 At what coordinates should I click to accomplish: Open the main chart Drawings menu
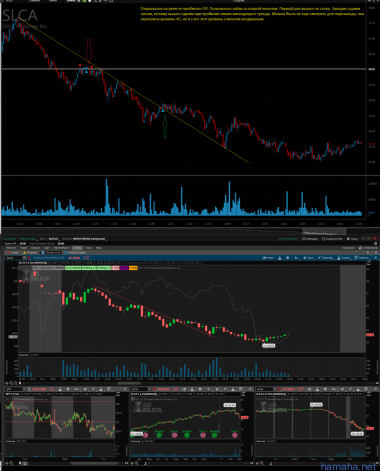tap(325, 258)
